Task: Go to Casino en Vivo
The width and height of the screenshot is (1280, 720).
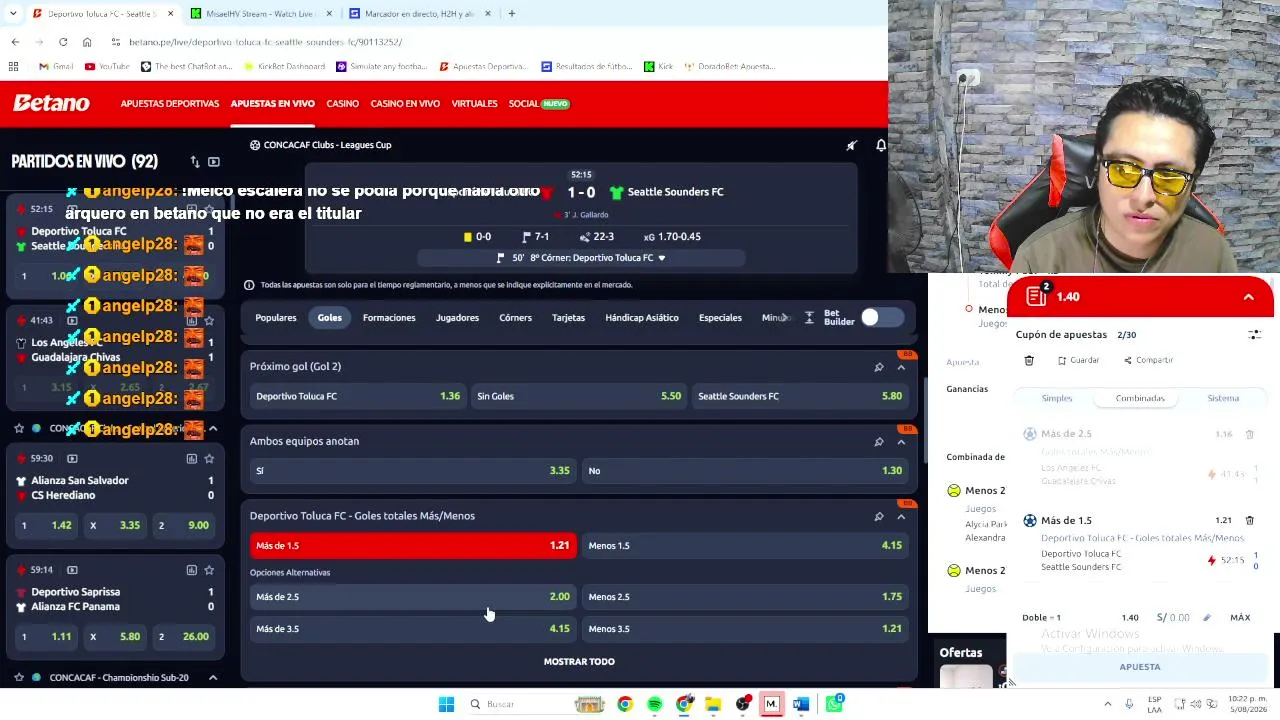Action: [405, 104]
